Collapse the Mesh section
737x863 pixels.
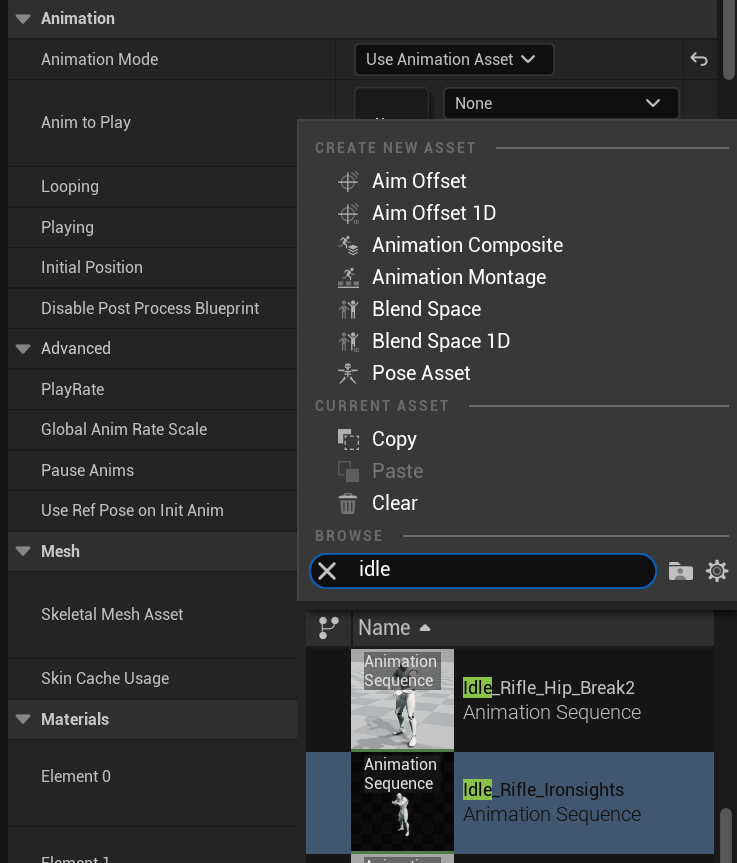[x=23, y=551]
